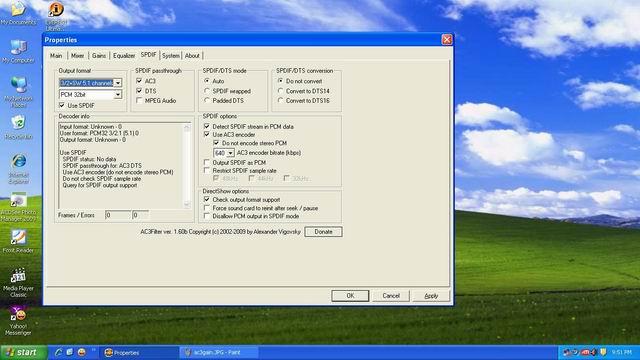Viewport: 640px width, 360px height.
Task: Select Convert to DTS16 option
Action: click(x=280, y=100)
